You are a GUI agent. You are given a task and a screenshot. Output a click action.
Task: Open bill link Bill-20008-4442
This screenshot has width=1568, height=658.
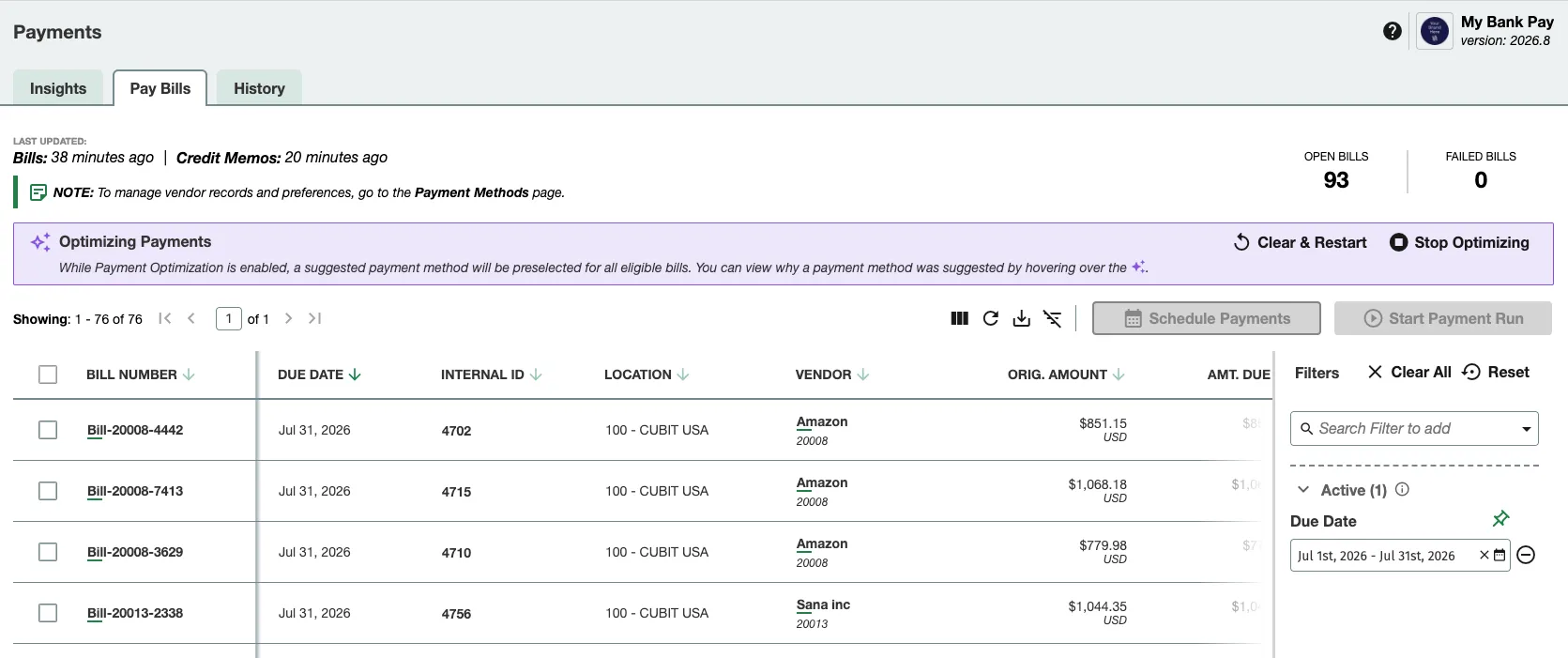coord(135,430)
